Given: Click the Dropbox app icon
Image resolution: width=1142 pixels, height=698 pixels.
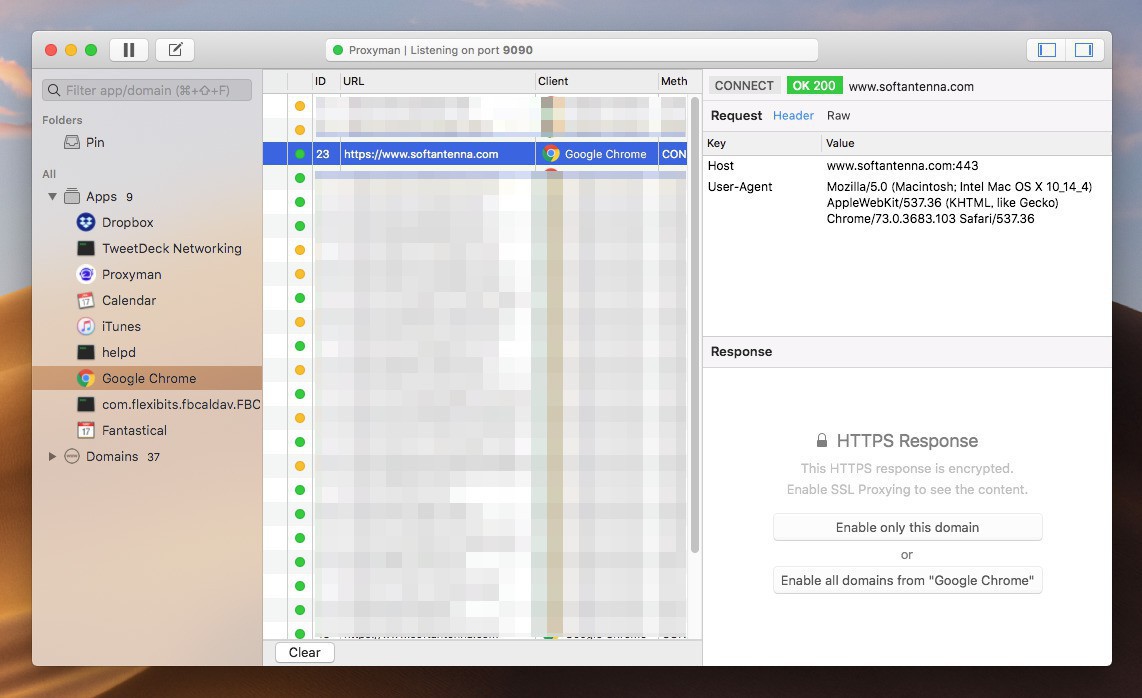Looking at the screenshot, I should click(x=86, y=222).
